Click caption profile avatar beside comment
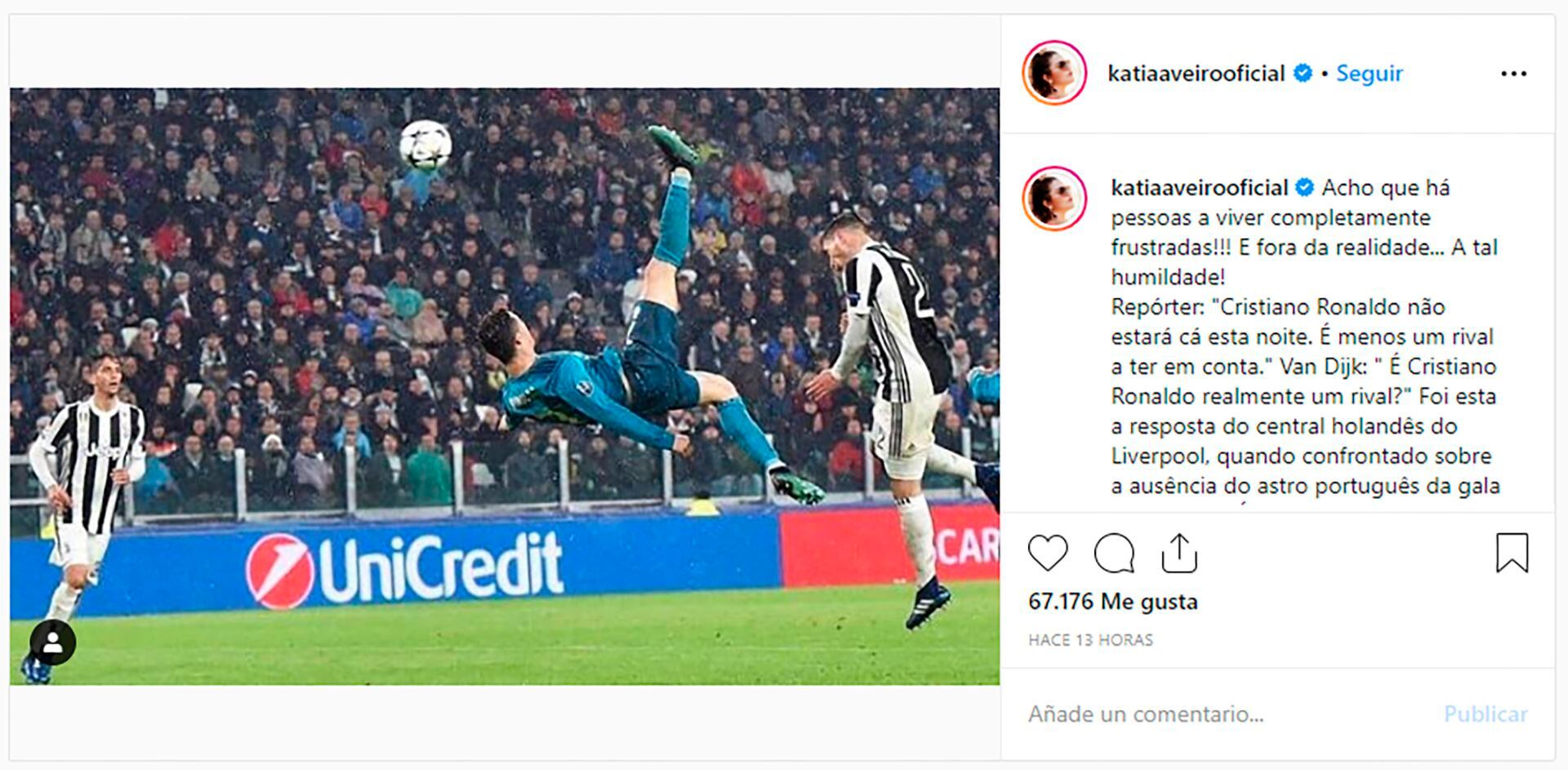This screenshot has width=1568, height=770. (1054, 198)
